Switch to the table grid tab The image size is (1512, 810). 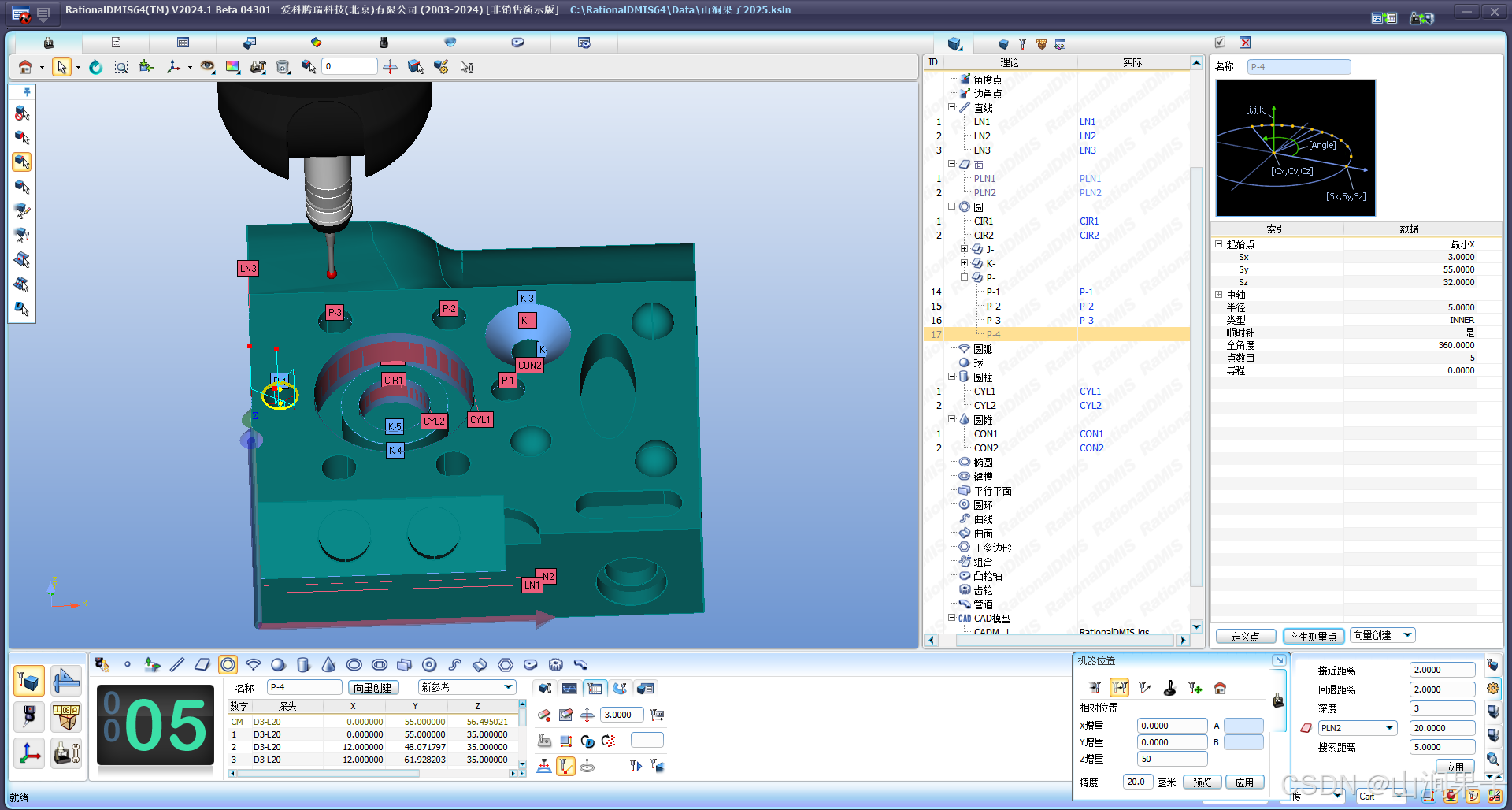pyautogui.click(x=183, y=43)
